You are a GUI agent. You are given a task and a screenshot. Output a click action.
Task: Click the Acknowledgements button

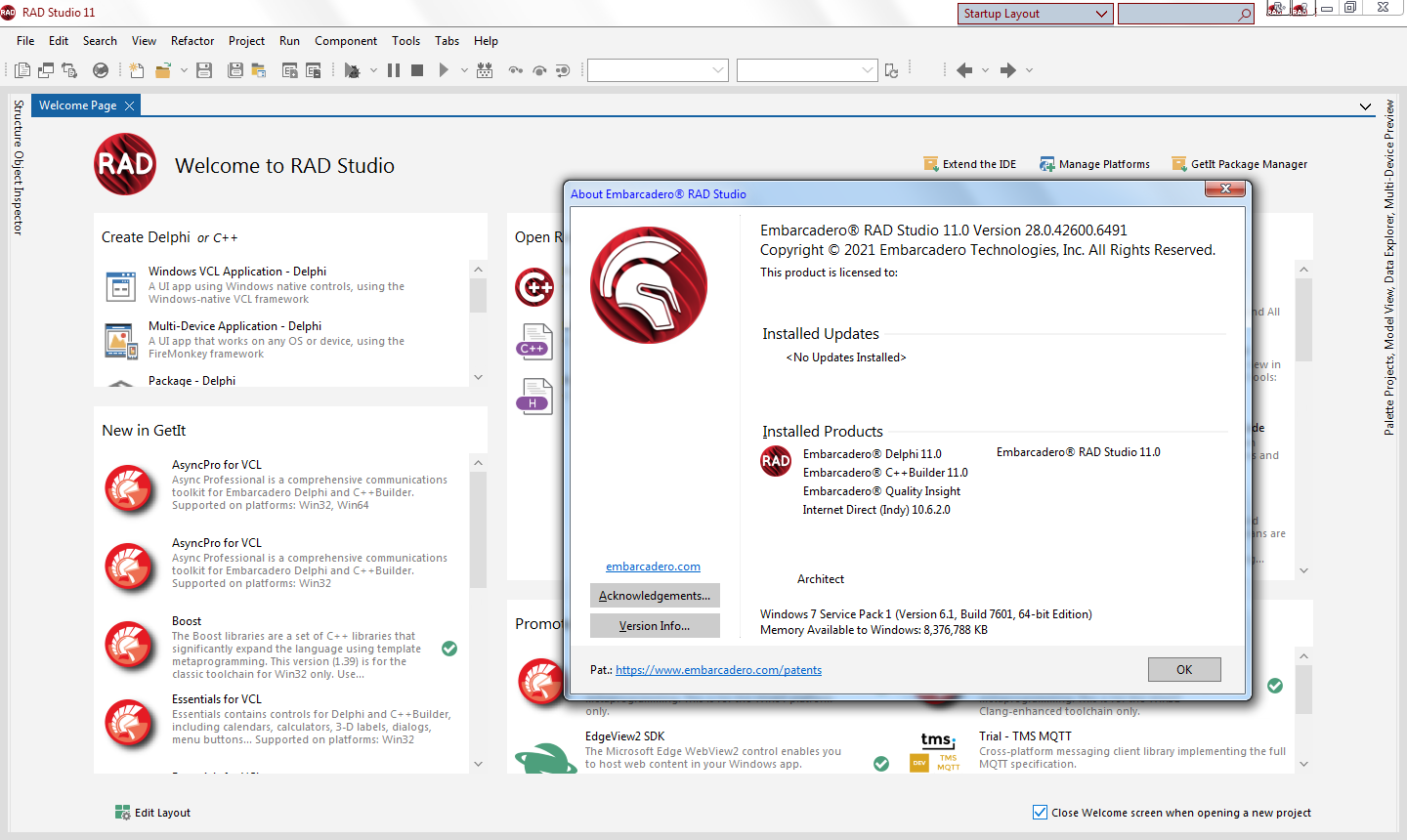click(655, 596)
